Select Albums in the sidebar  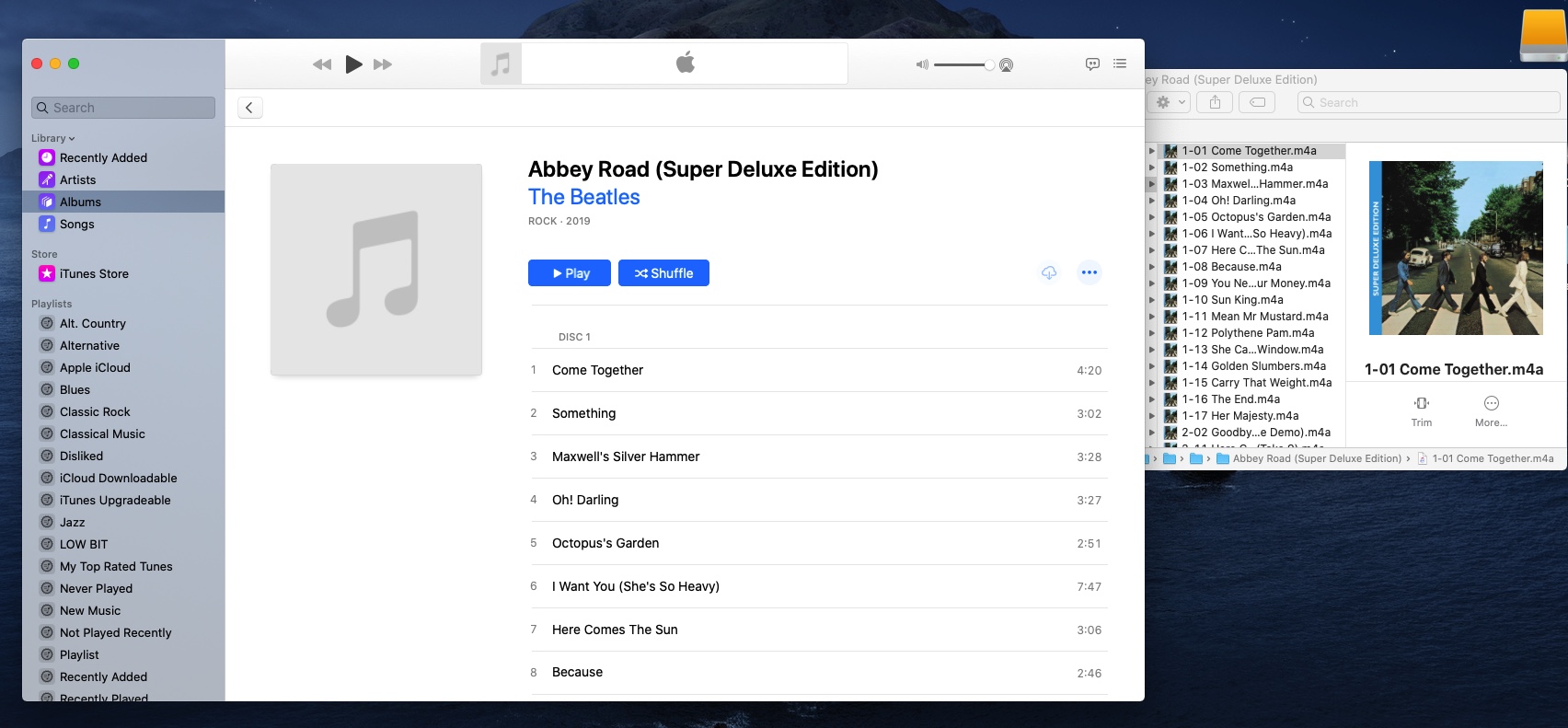click(123, 202)
